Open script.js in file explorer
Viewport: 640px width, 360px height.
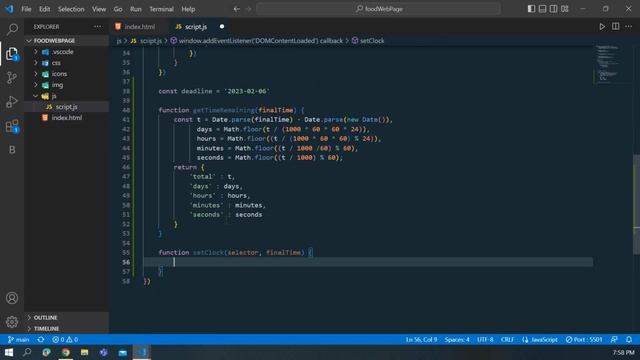(66, 107)
